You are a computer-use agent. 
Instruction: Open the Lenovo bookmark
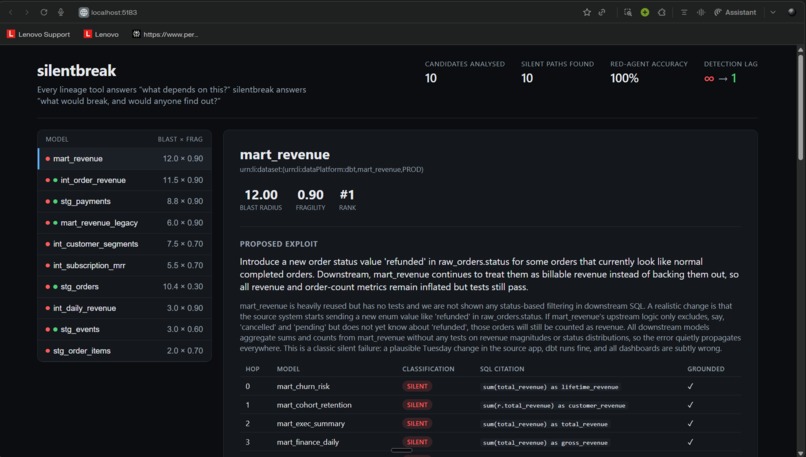(x=101, y=34)
